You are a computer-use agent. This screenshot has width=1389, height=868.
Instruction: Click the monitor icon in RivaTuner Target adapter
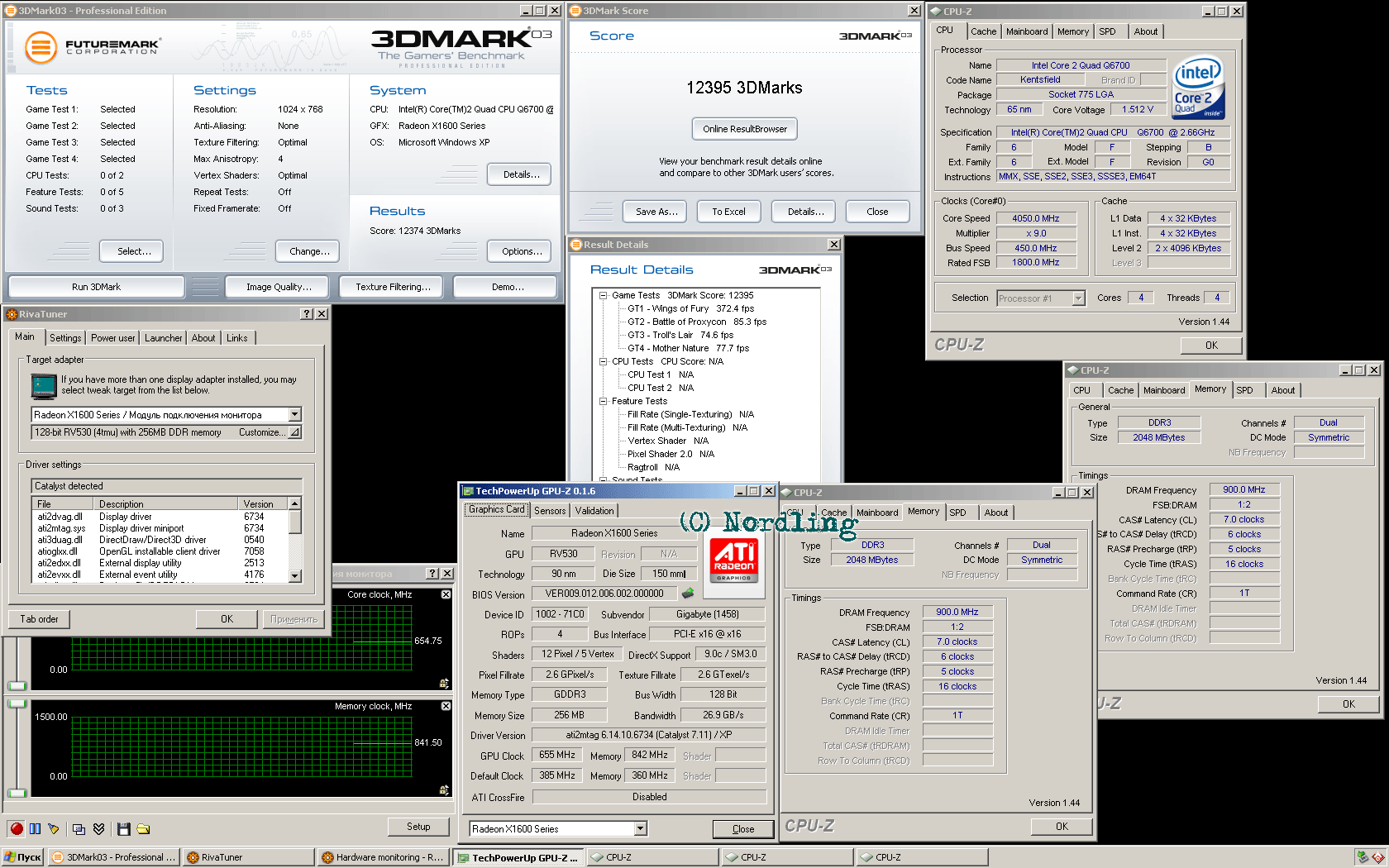coord(44,385)
